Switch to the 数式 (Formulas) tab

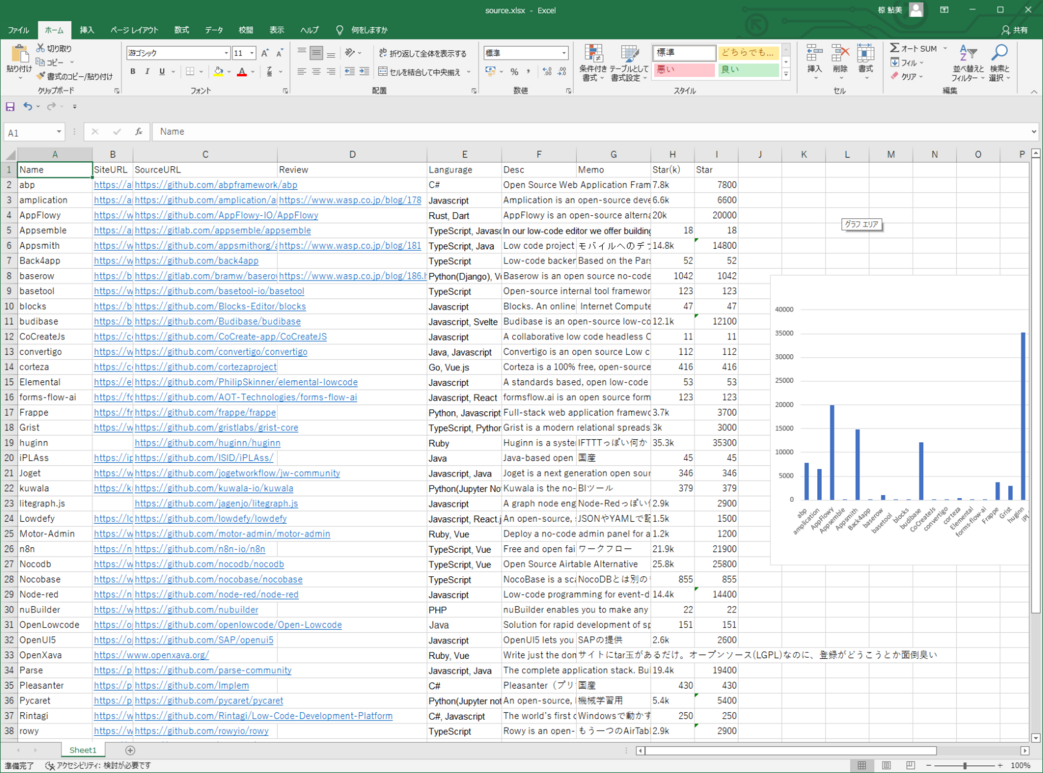[x=182, y=30]
